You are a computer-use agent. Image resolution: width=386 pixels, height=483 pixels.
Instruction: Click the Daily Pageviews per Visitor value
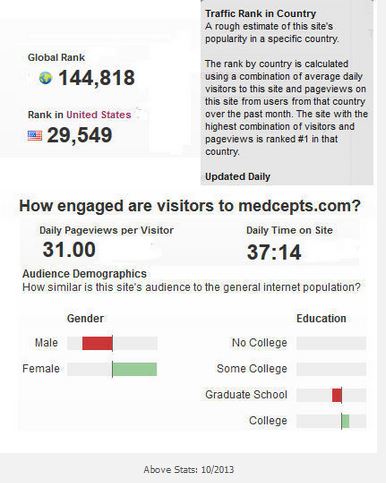tap(69, 250)
